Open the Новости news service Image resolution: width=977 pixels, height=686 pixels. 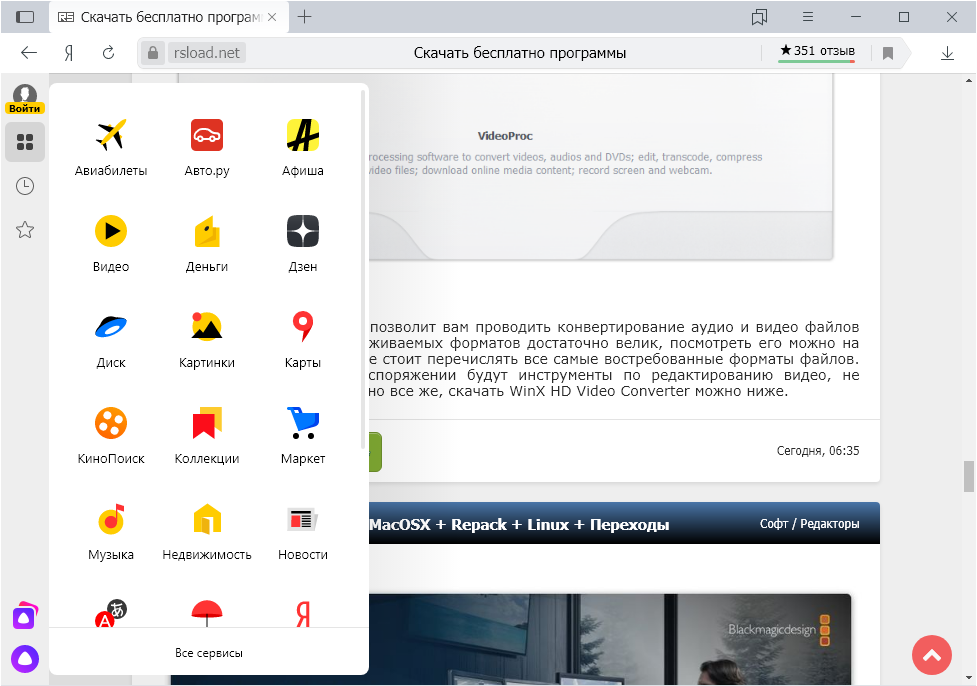(x=303, y=531)
